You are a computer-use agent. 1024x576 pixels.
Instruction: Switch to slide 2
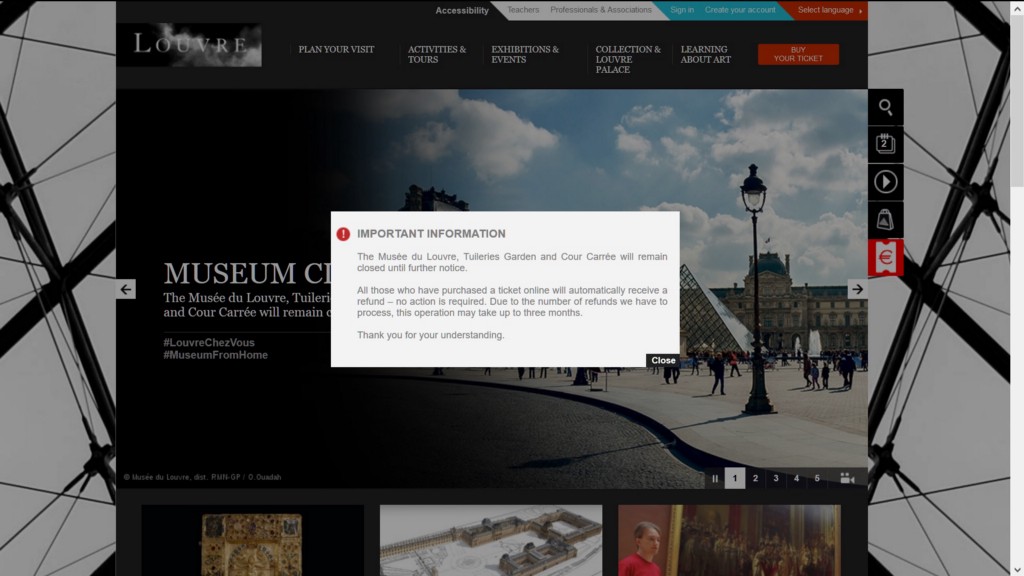coord(756,479)
